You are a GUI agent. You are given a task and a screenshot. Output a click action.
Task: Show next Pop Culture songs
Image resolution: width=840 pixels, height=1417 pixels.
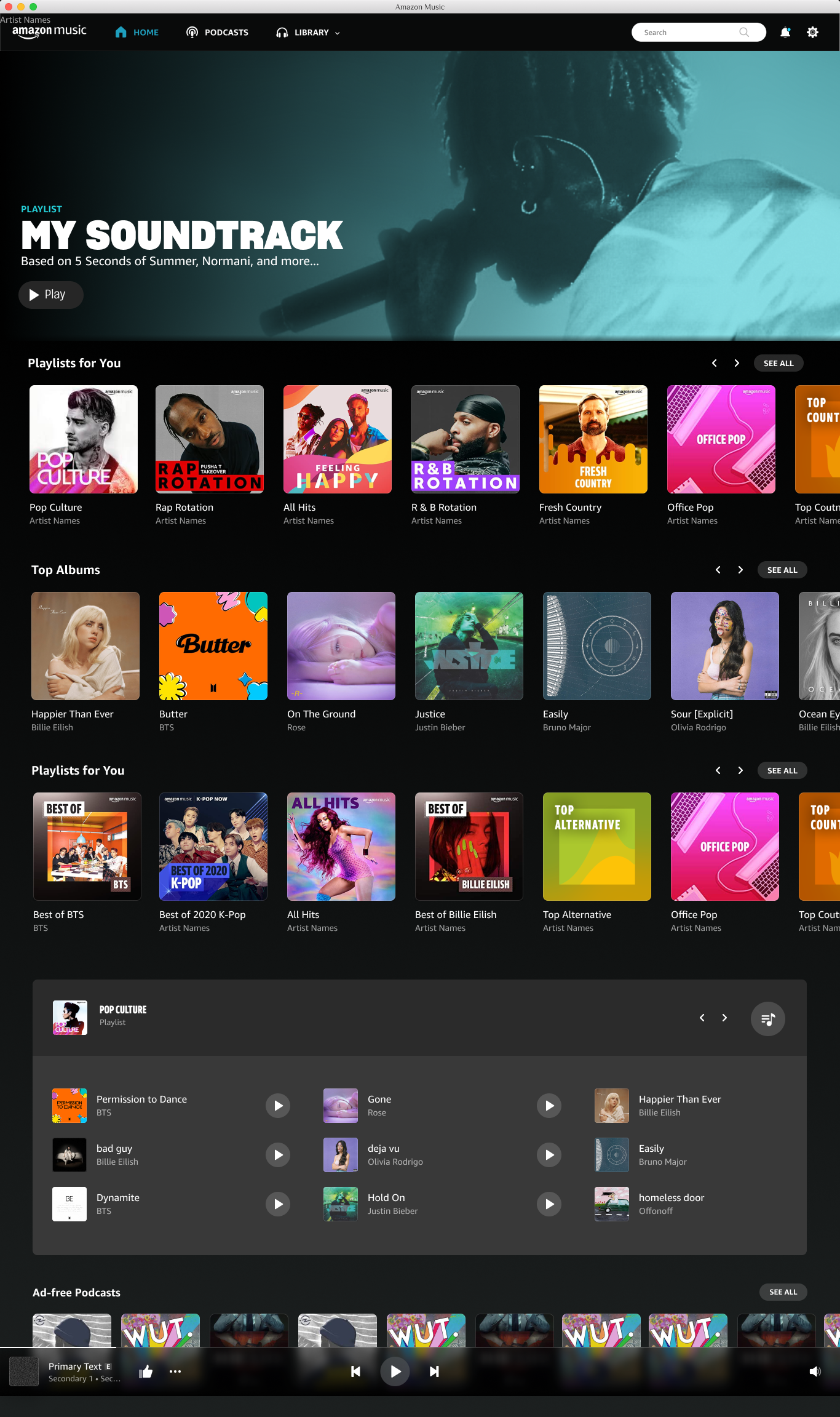(x=724, y=1018)
